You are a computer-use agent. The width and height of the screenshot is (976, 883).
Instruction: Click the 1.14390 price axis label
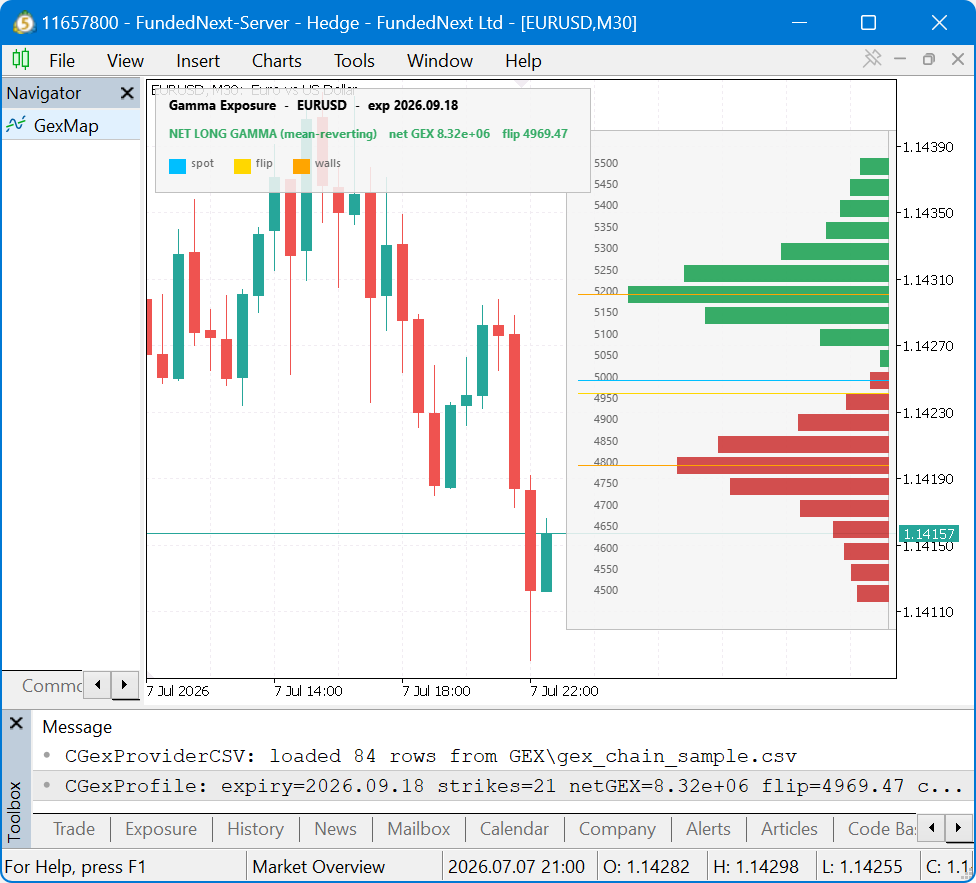click(927, 147)
